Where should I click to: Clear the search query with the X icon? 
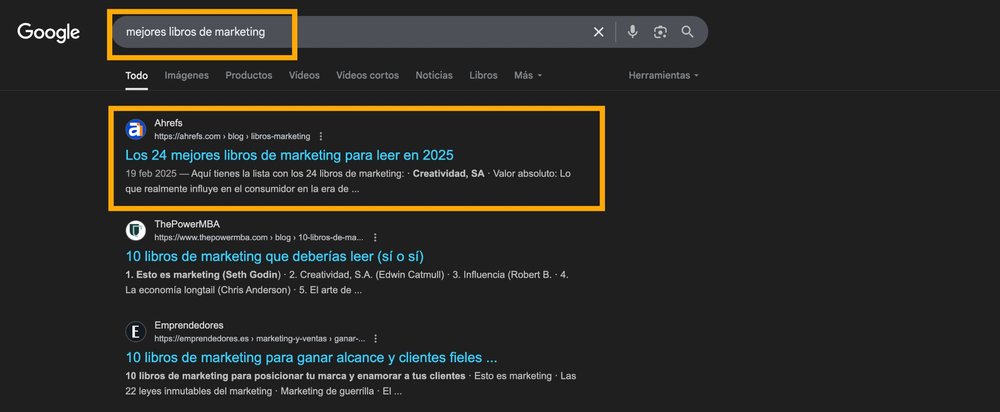(598, 32)
